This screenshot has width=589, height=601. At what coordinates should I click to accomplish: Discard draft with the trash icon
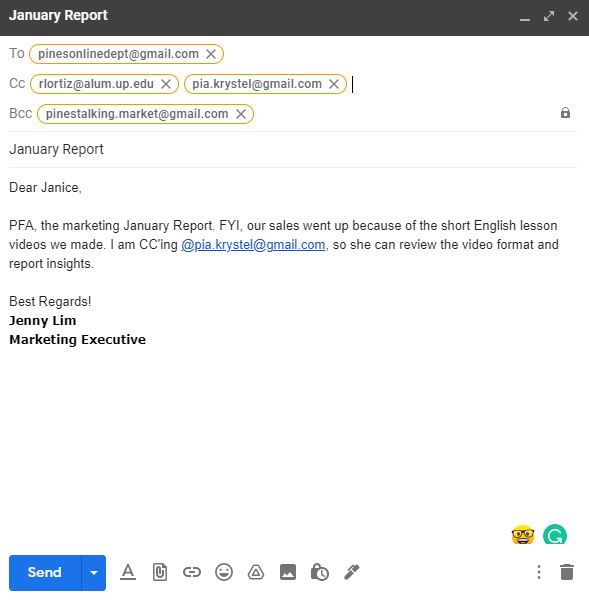pyautogui.click(x=567, y=572)
